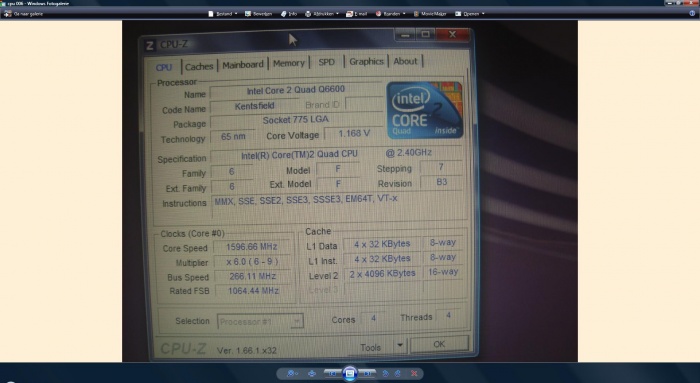Go to the next photo
Screen dimensions: 700x383
[367, 374]
